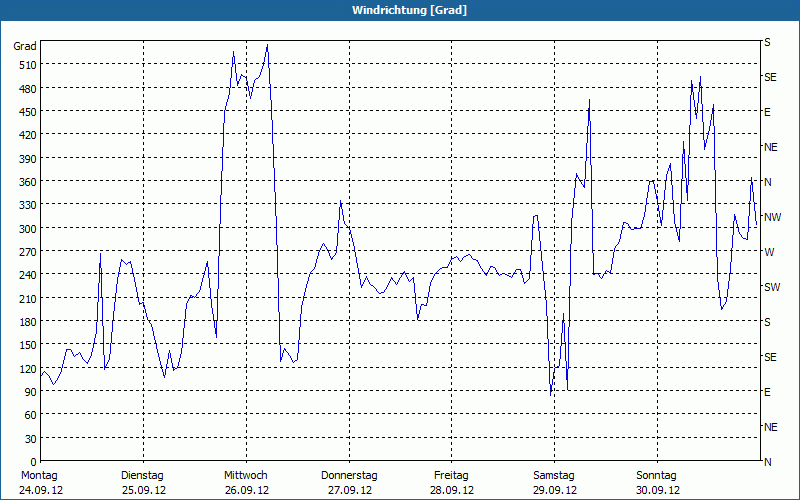Viewport: 800px width, 500px height.
Task: Click the 'Dienstag' day label
Action: pyautogui.click(x=142, y=476)
